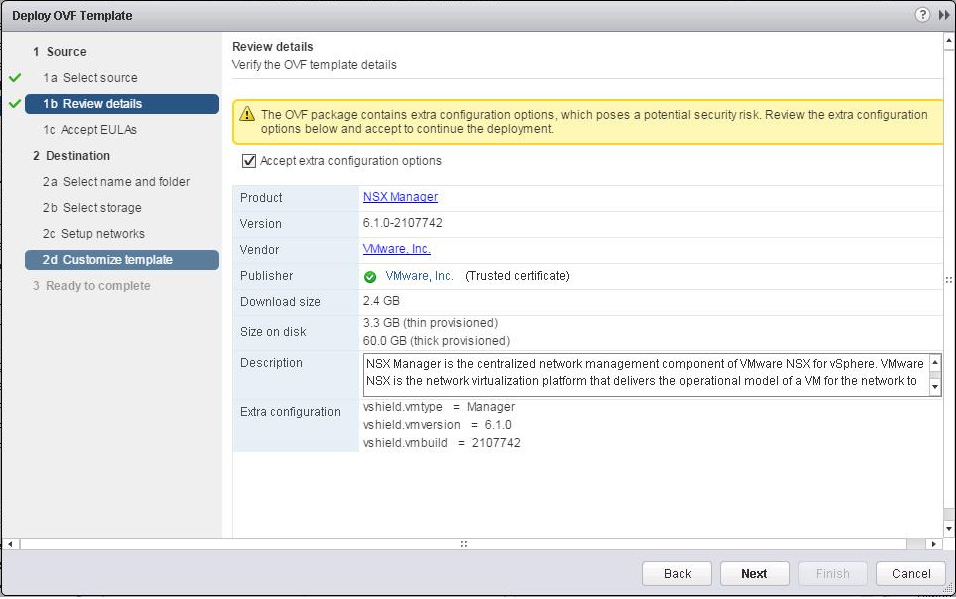The width and height of the screenshot is (956, 599).
Task: Click the download size value 2.4 GB
Action: tap(381, 301)
